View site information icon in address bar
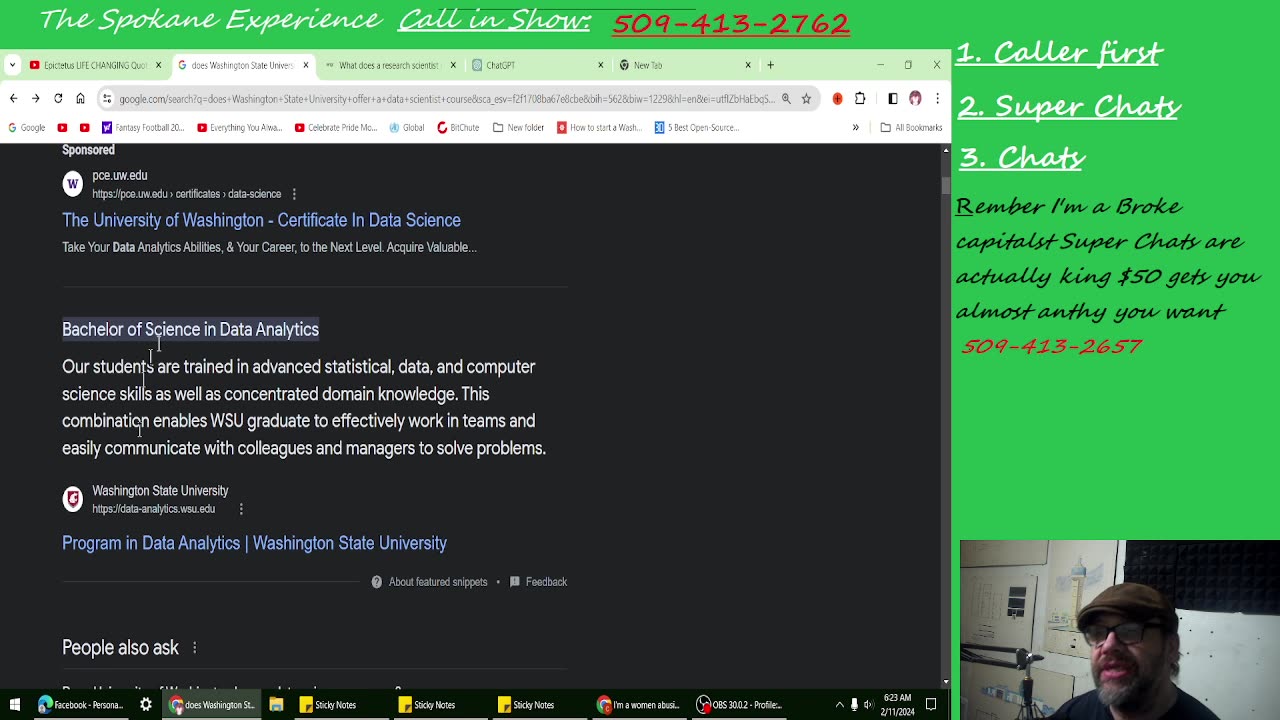 click(x=108, y=99)
